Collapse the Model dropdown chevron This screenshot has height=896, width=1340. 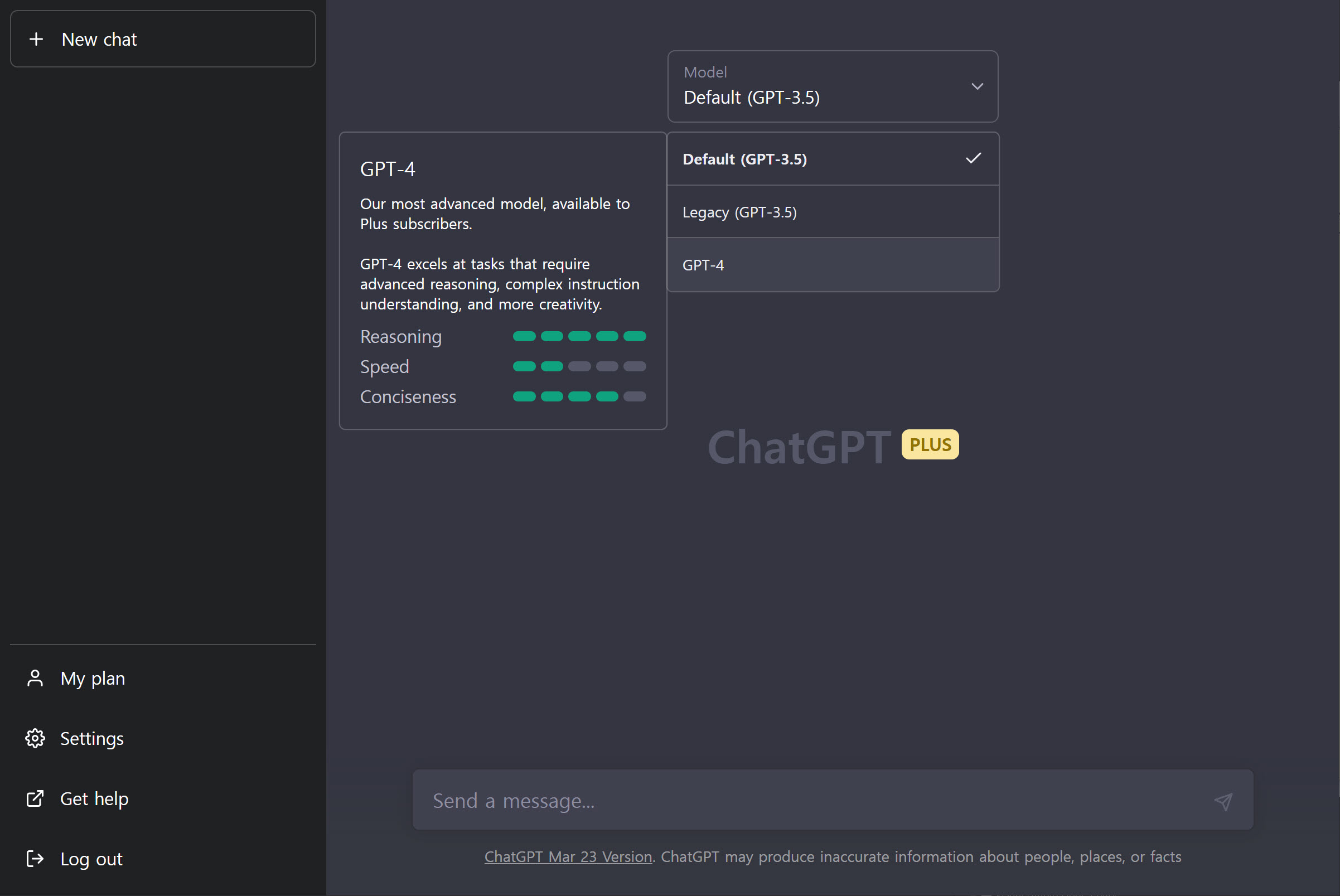point(977,86)
